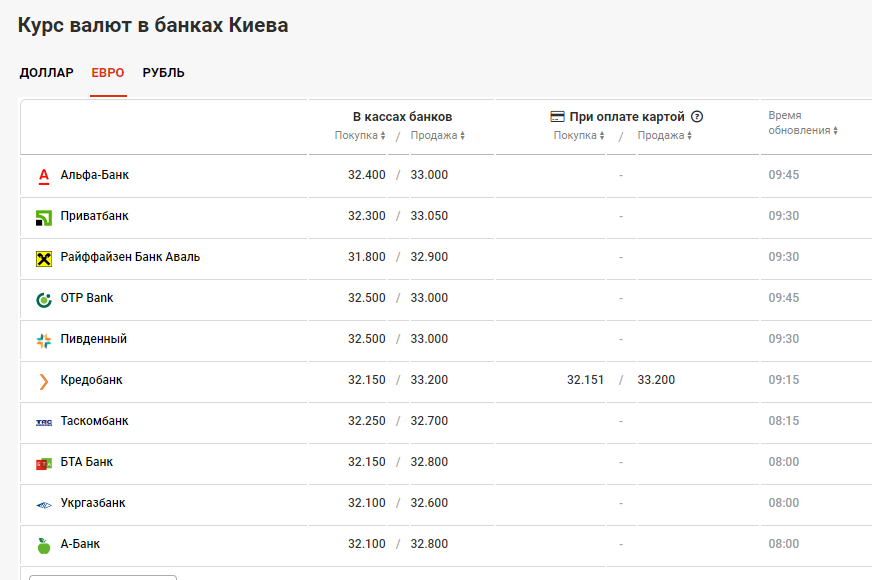Click Кредобанк update time 09:15
Viewport: 872px width, 580px height.
click(x=784, y=380)
